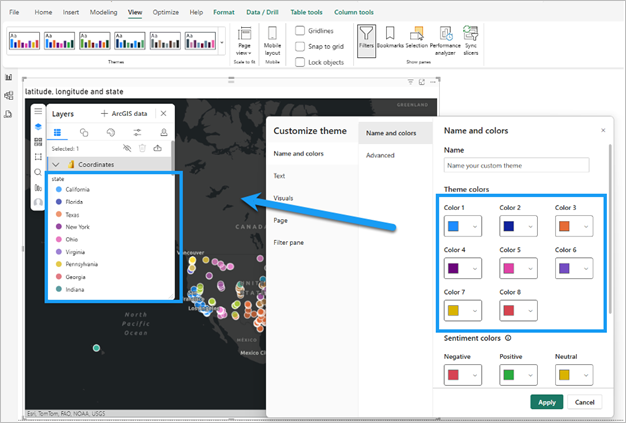Delete the selected layer with trash icon
The height and width of the screenshot is (423, 626).
144,148
